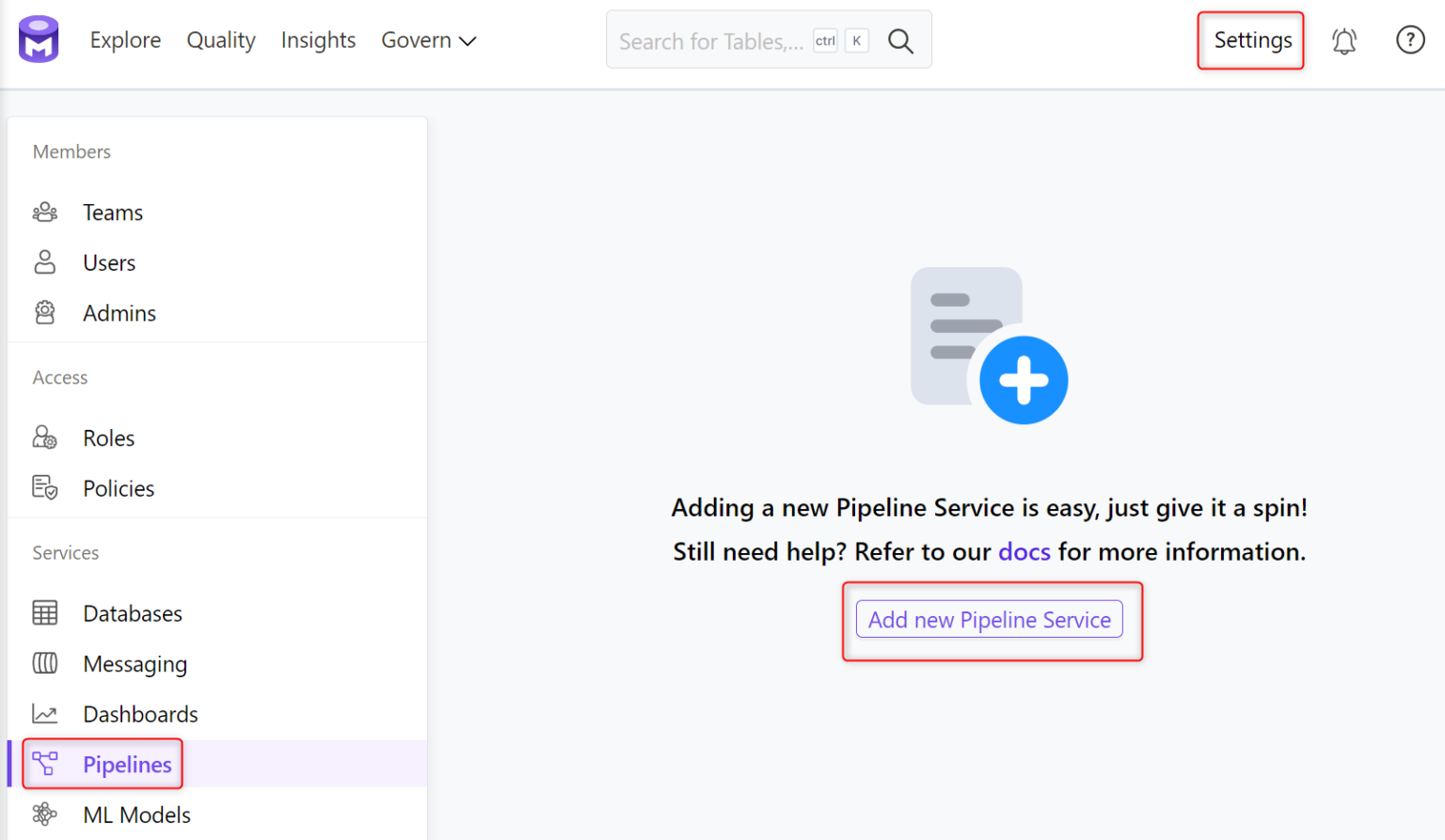
Task: Open Databases via the table grid icon
Action: (45, 612)
